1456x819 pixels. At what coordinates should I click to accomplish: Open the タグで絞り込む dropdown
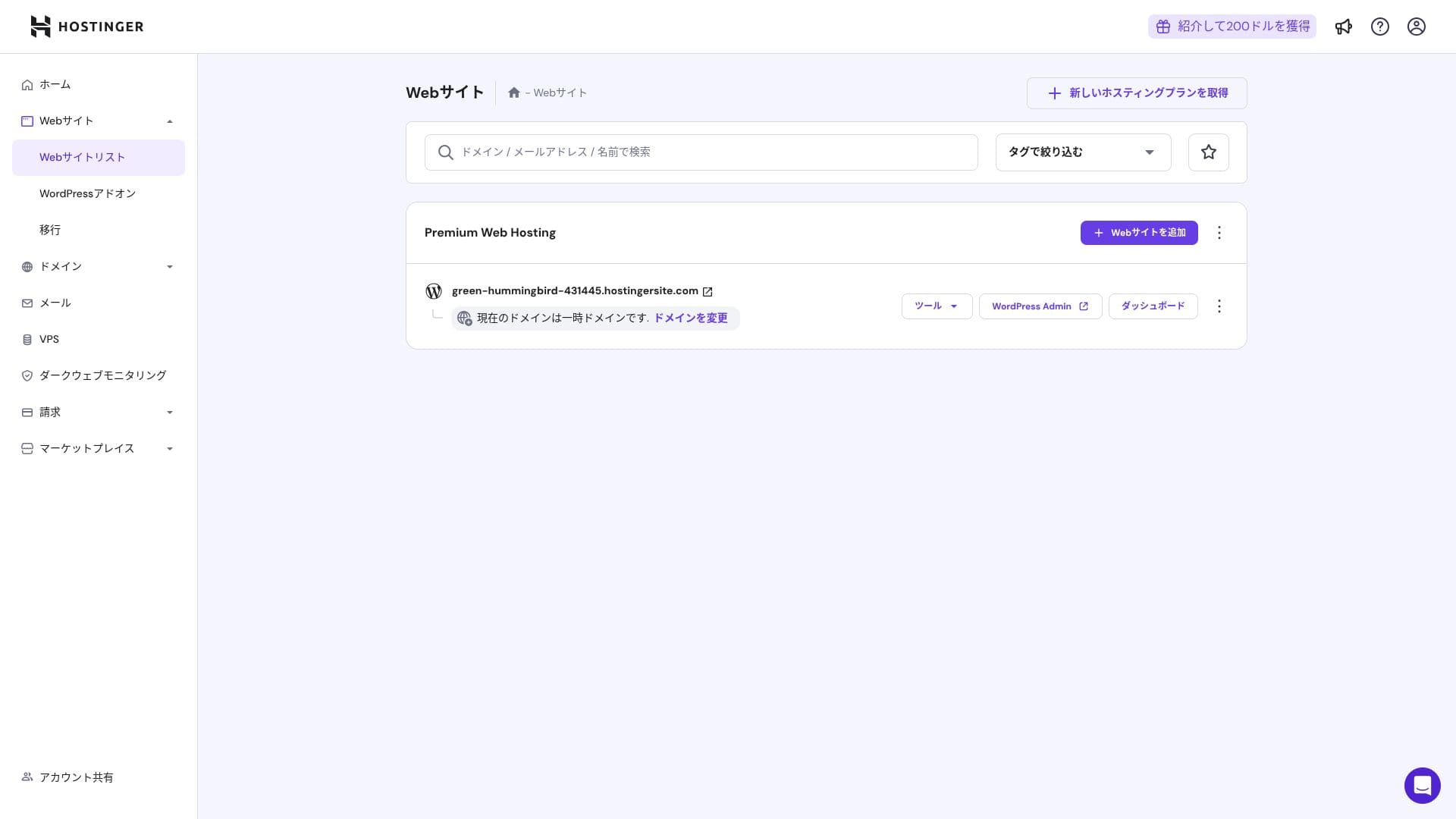click(x=1083, y=152)
